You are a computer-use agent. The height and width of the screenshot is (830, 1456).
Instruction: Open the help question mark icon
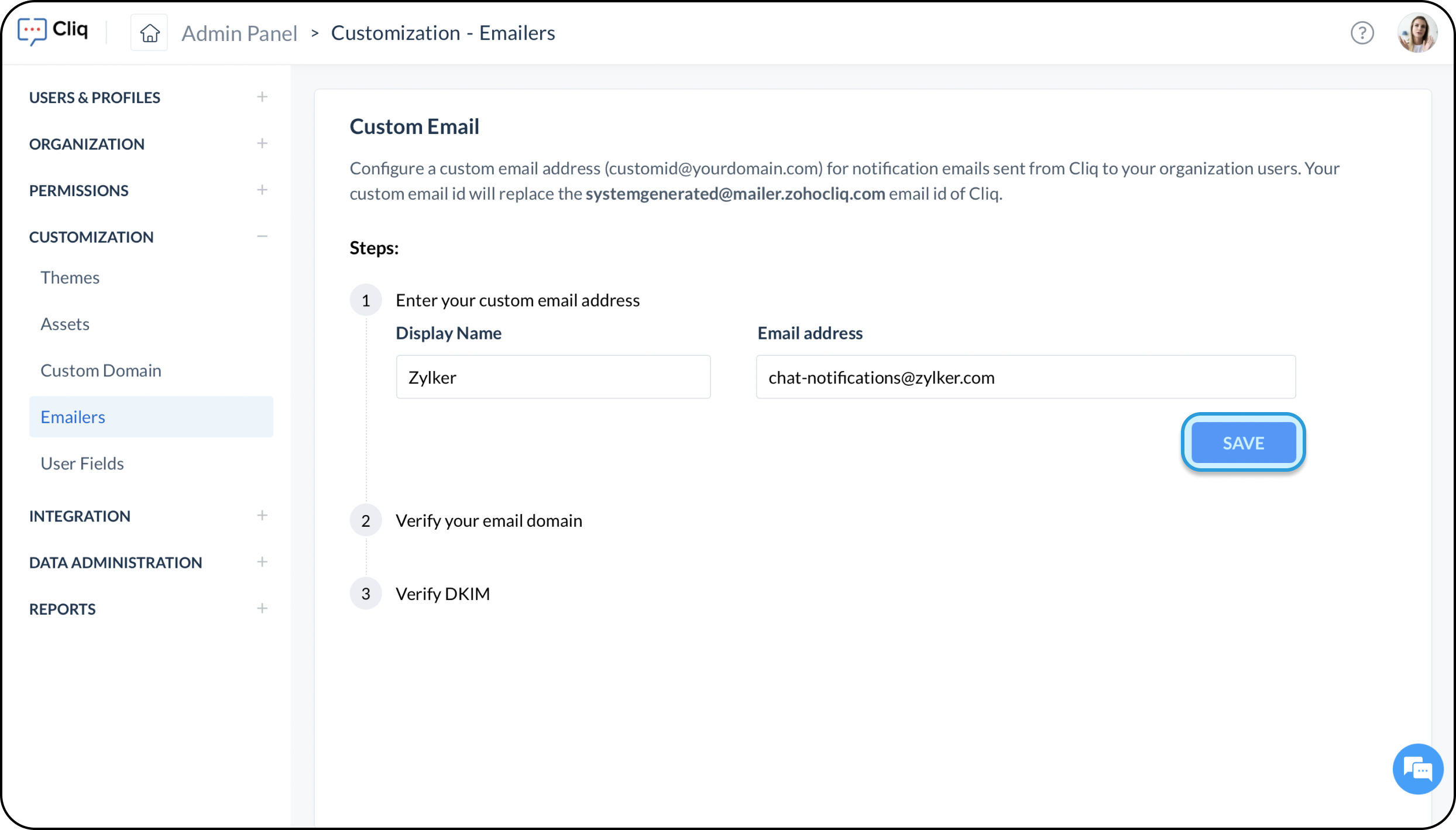click(x=1362, y=33)
